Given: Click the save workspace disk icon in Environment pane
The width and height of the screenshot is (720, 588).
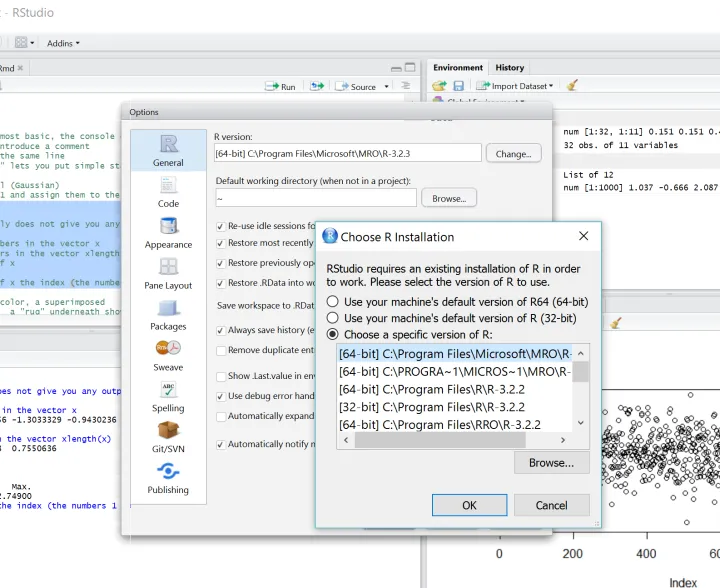Looking at the screenshot, I should [x=458, y=86].
